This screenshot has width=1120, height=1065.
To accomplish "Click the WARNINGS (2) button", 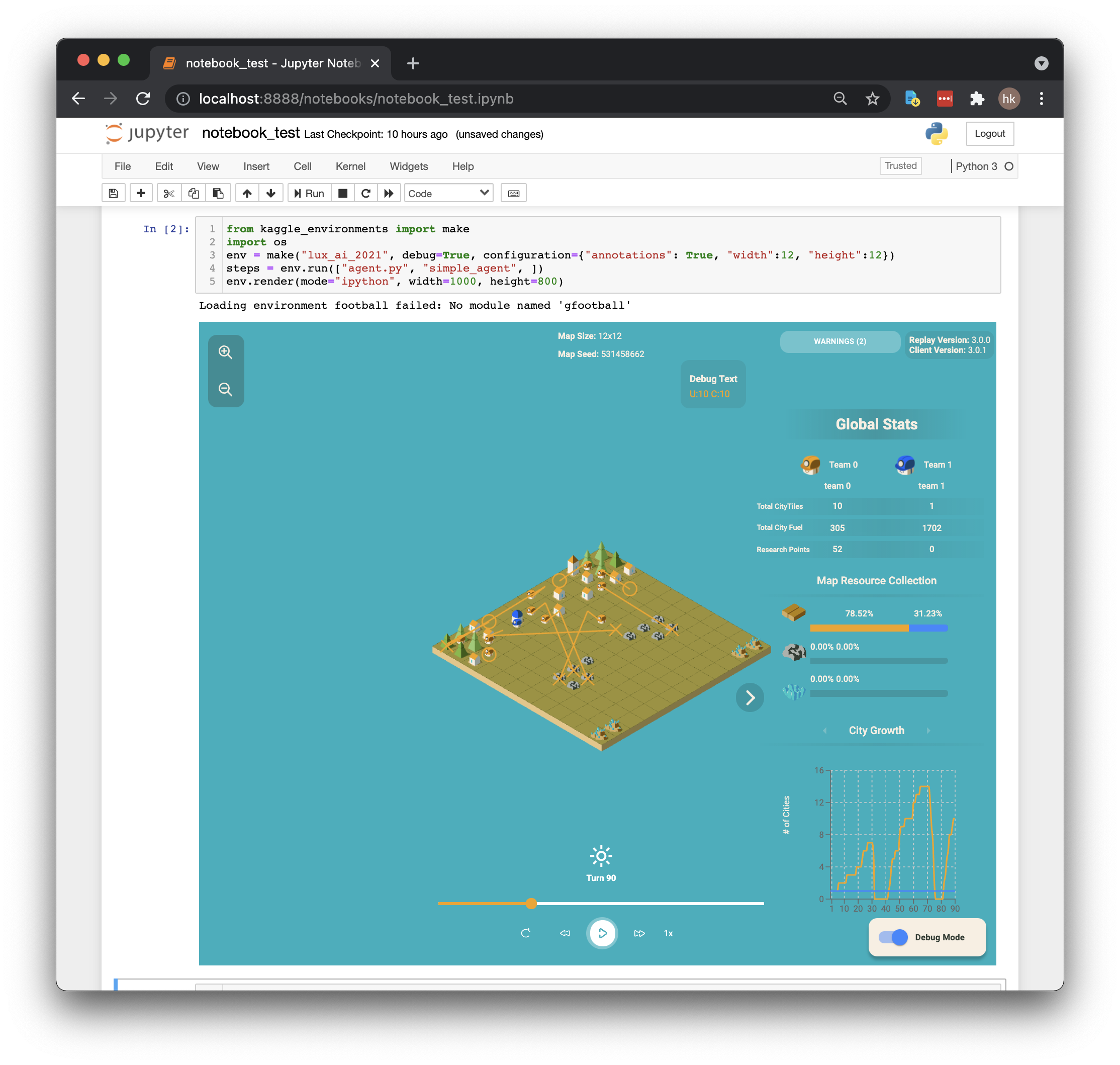I will coord(839,341).
